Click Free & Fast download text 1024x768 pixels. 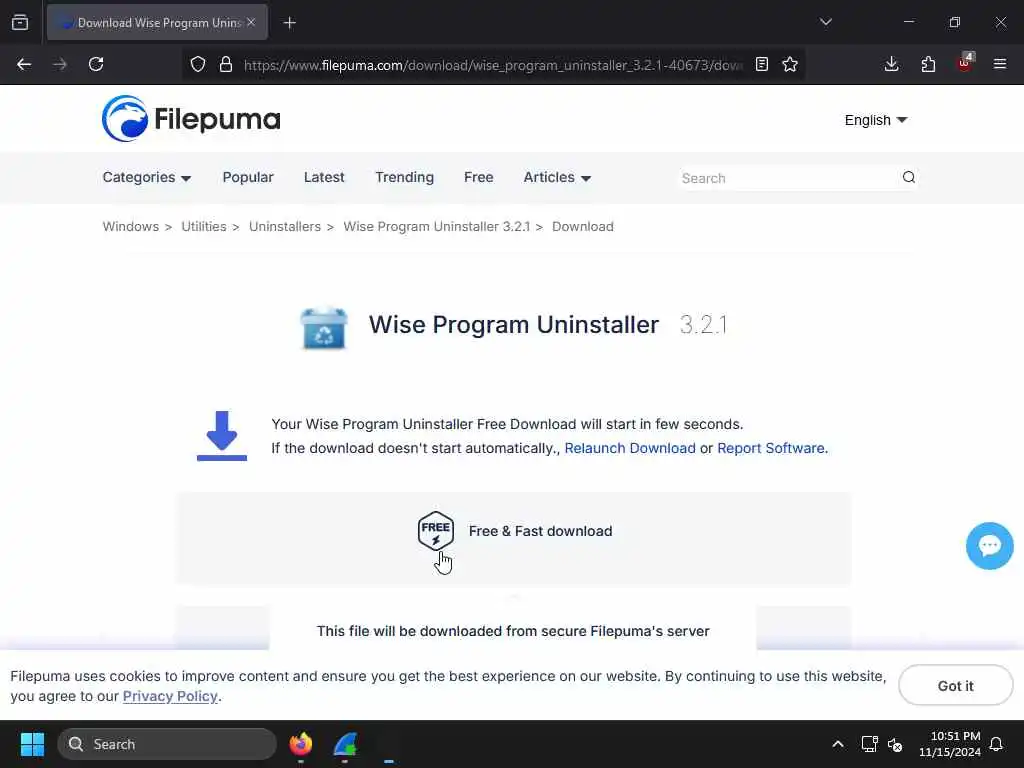pyautogui.click(x=541, y=531)
